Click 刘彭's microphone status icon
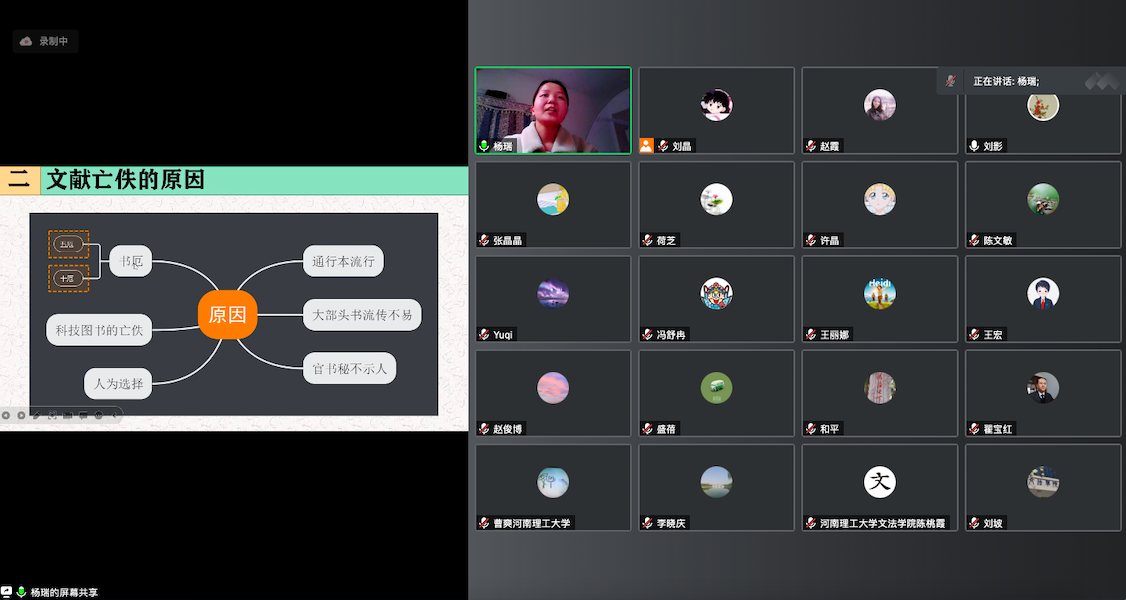 tap(973, 146)
